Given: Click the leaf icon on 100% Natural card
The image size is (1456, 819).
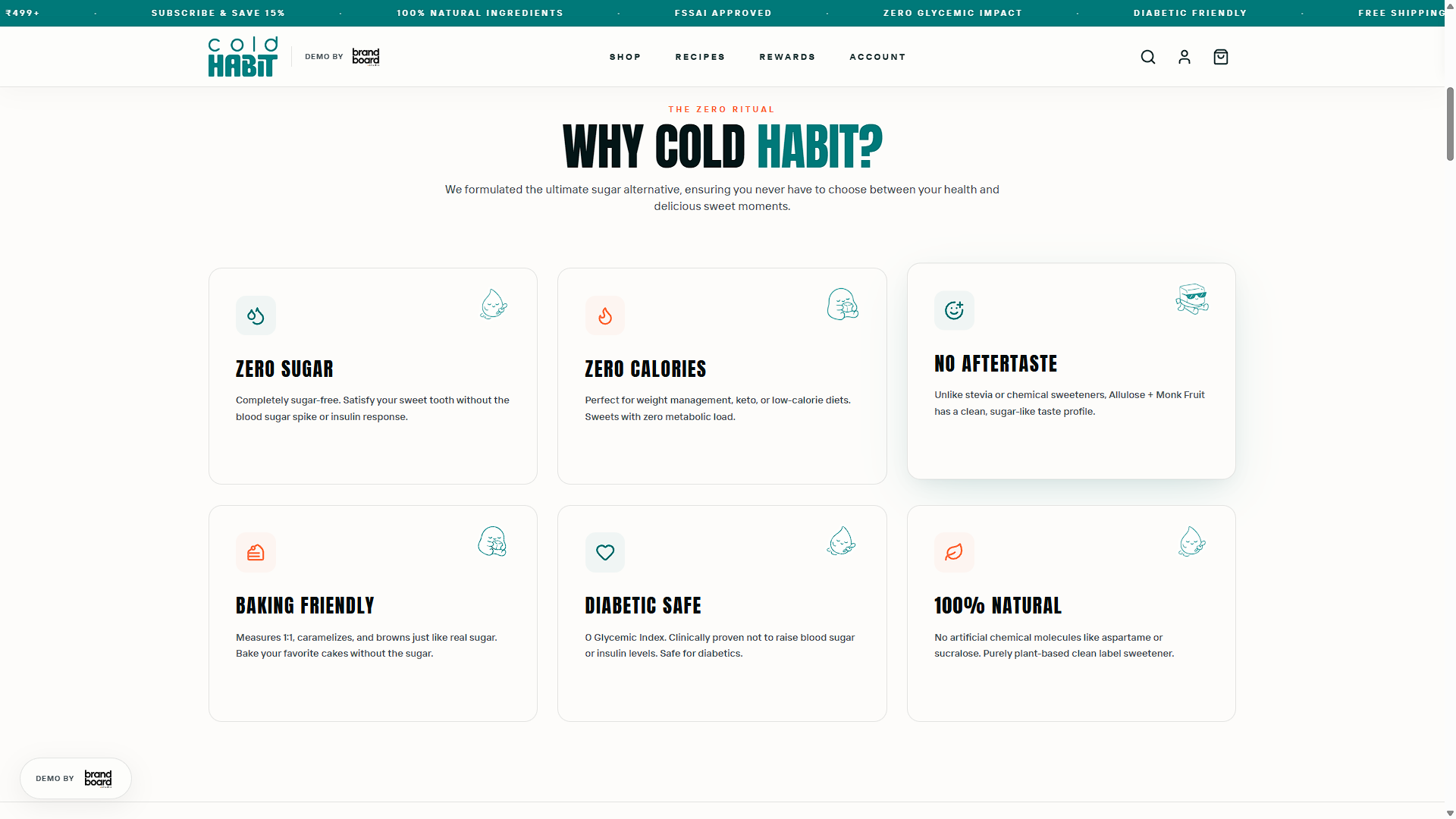Looking at the screenshot, I should pos(954,553).
